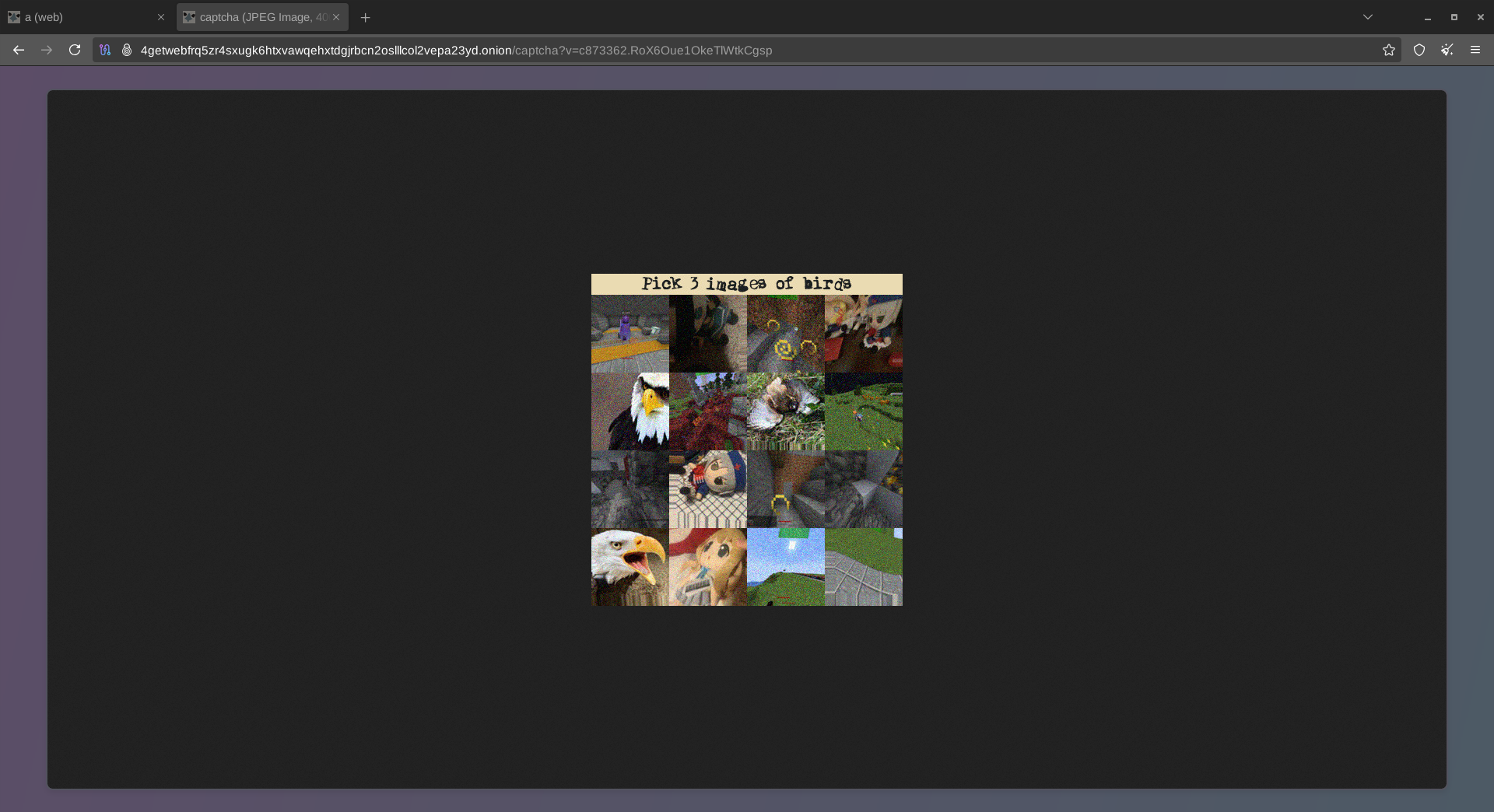Bookmark this page with the star icon
This screenshot has height=812, width=1494.
(x=1388, y=50)
